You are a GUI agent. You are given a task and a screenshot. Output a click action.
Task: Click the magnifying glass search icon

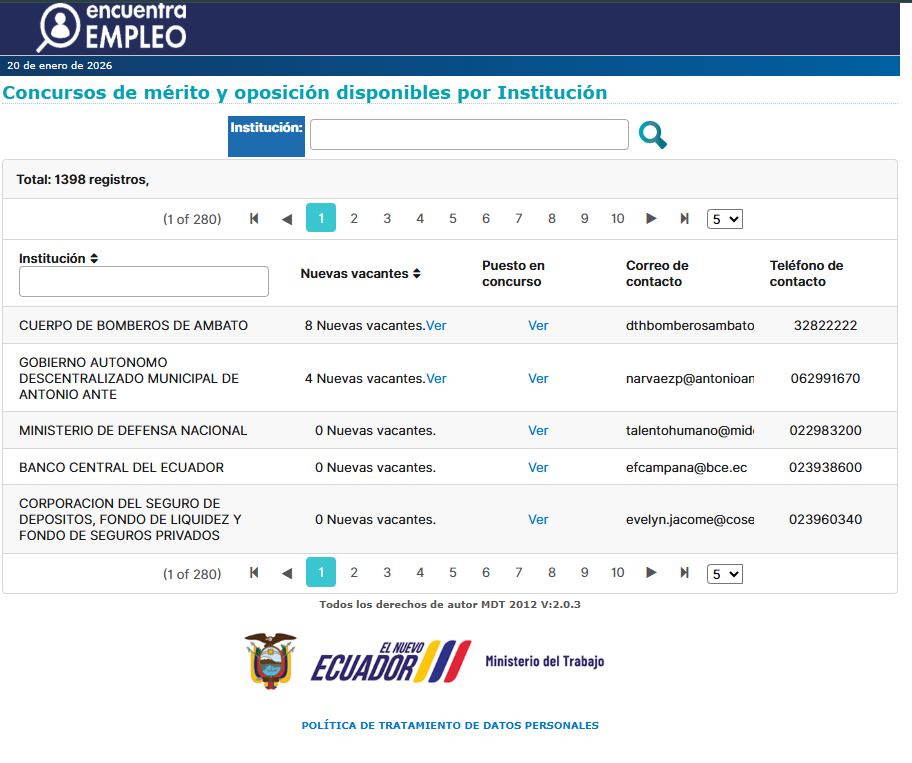[652, 135]
